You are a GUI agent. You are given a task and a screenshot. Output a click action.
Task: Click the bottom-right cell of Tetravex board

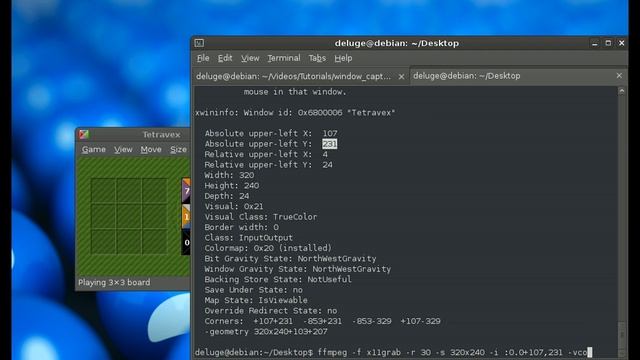click(x=154, y=242)
